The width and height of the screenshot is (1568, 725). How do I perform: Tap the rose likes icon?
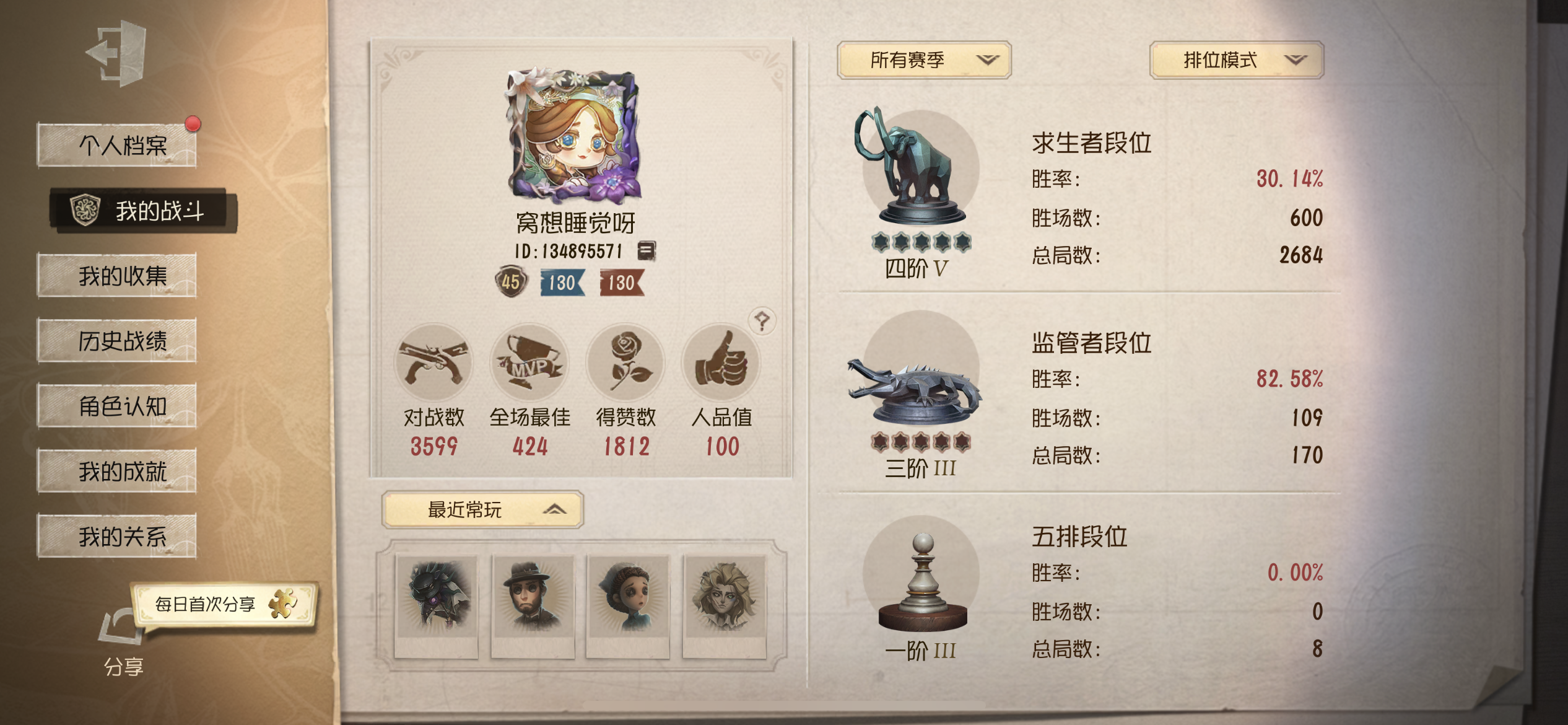click(625, 362)
